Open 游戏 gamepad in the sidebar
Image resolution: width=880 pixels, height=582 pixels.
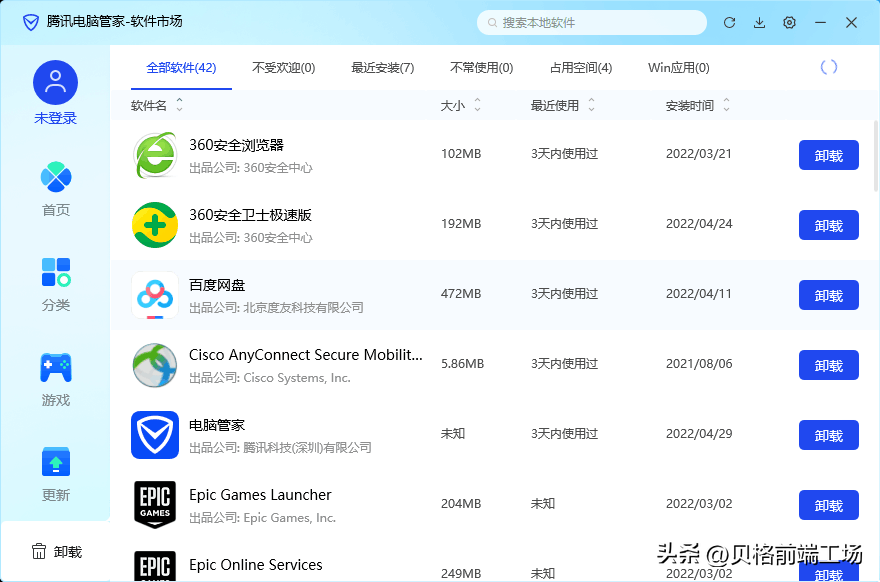(56, 379)
